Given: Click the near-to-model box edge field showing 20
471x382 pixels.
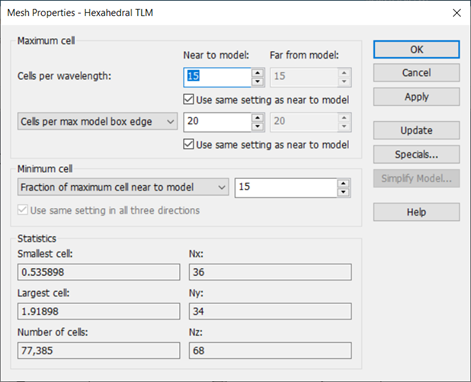Looking at the screenshot, I should 217,122.
